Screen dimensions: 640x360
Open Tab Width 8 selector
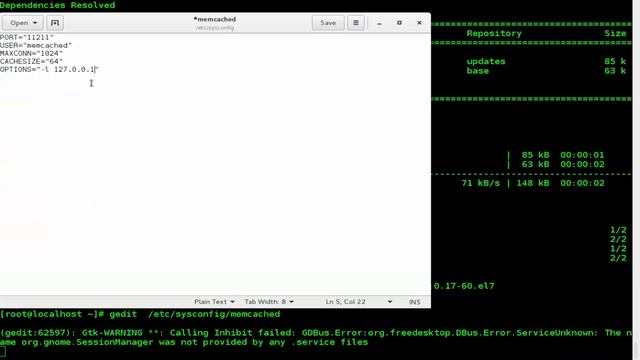(269, 302)
